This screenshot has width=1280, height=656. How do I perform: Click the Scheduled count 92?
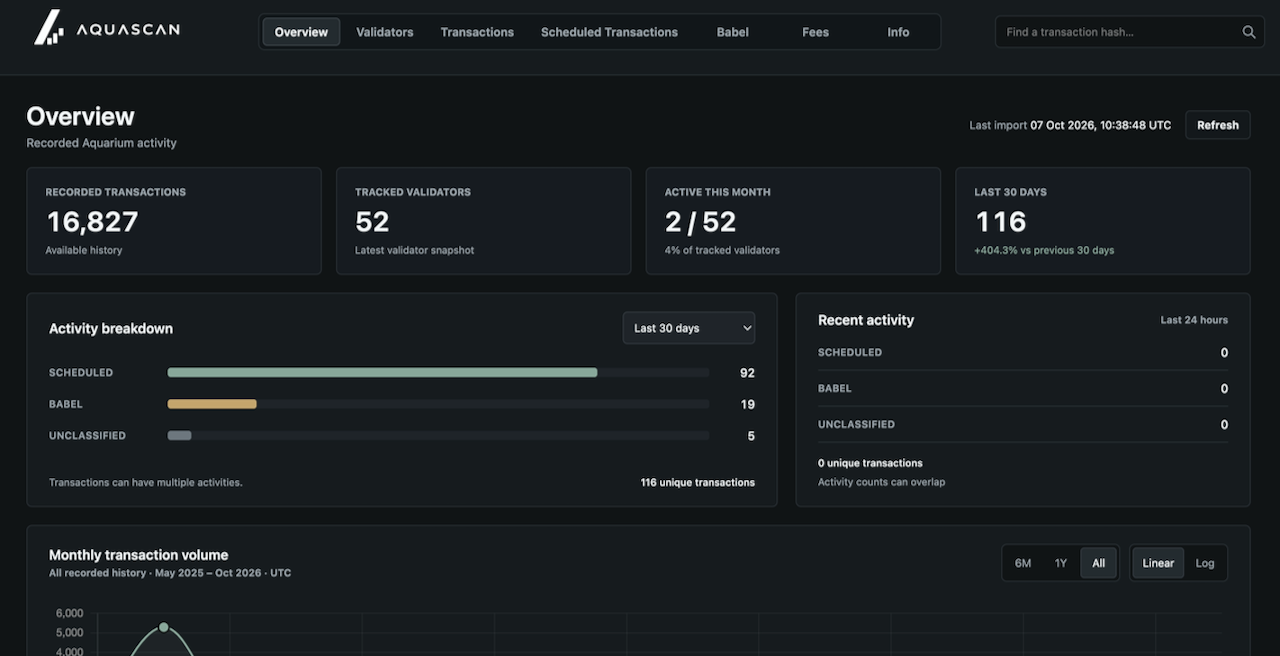point(747,373)
